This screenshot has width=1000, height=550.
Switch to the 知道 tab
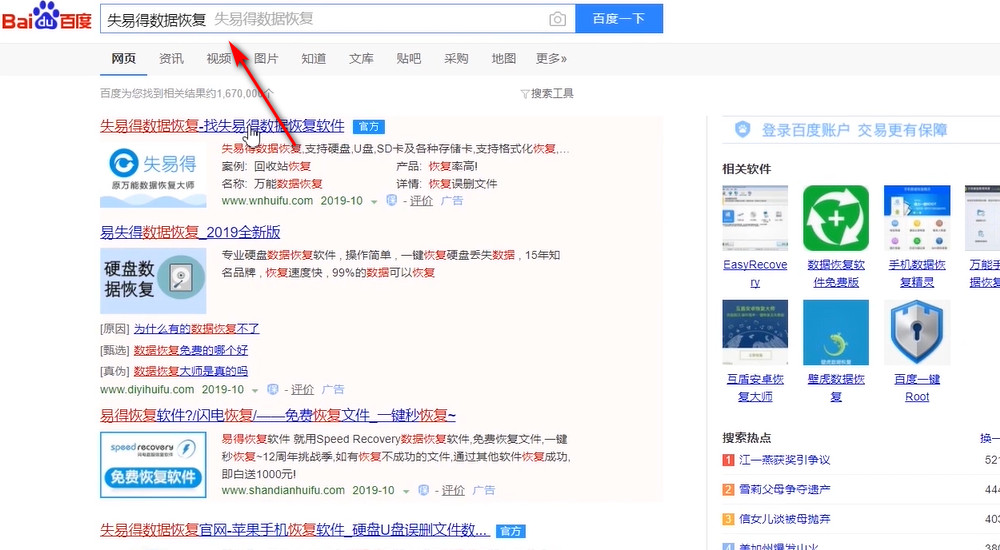tap(313, 59)
